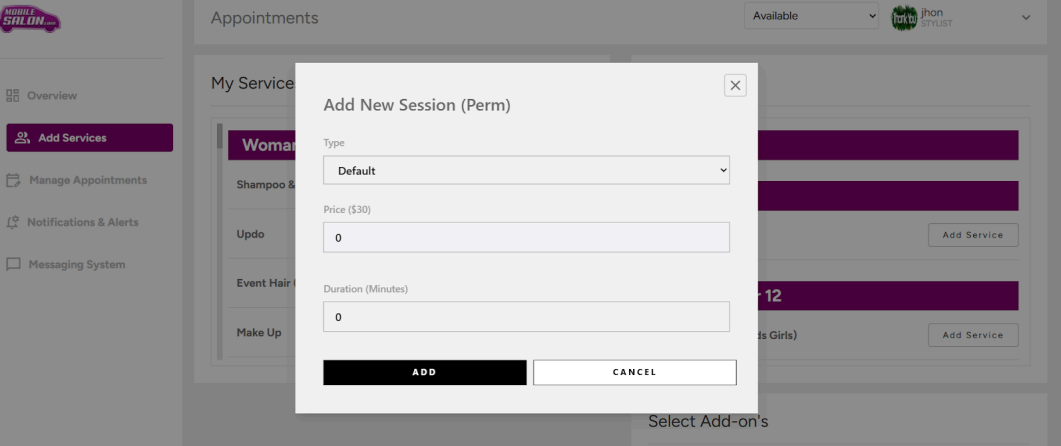Viewport: 1061px width, 446px height.
Task: Open Messaging System from the sidebar
Action: (77, 265)
